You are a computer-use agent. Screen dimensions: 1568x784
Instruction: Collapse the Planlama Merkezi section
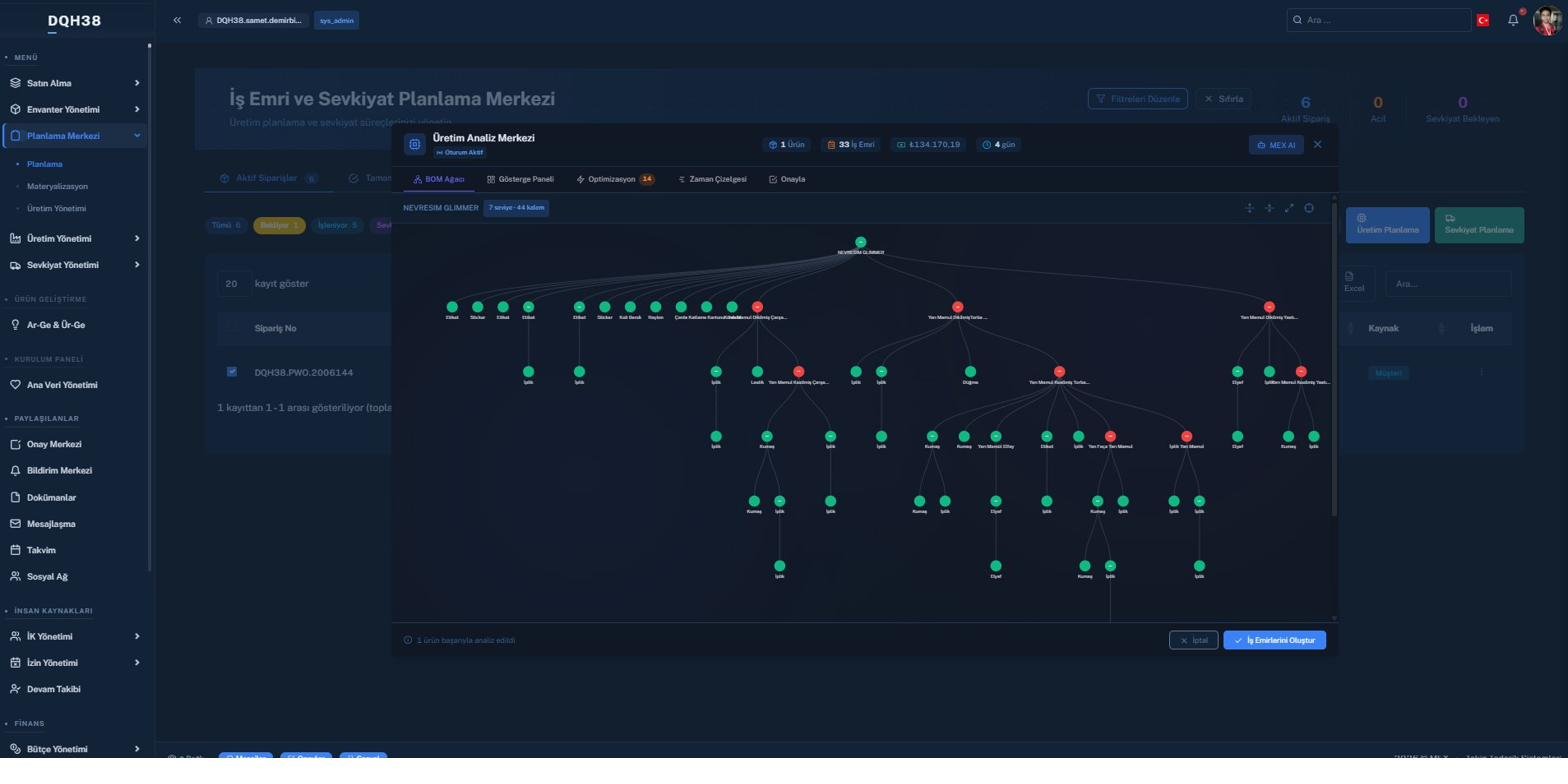pos(75,136)
